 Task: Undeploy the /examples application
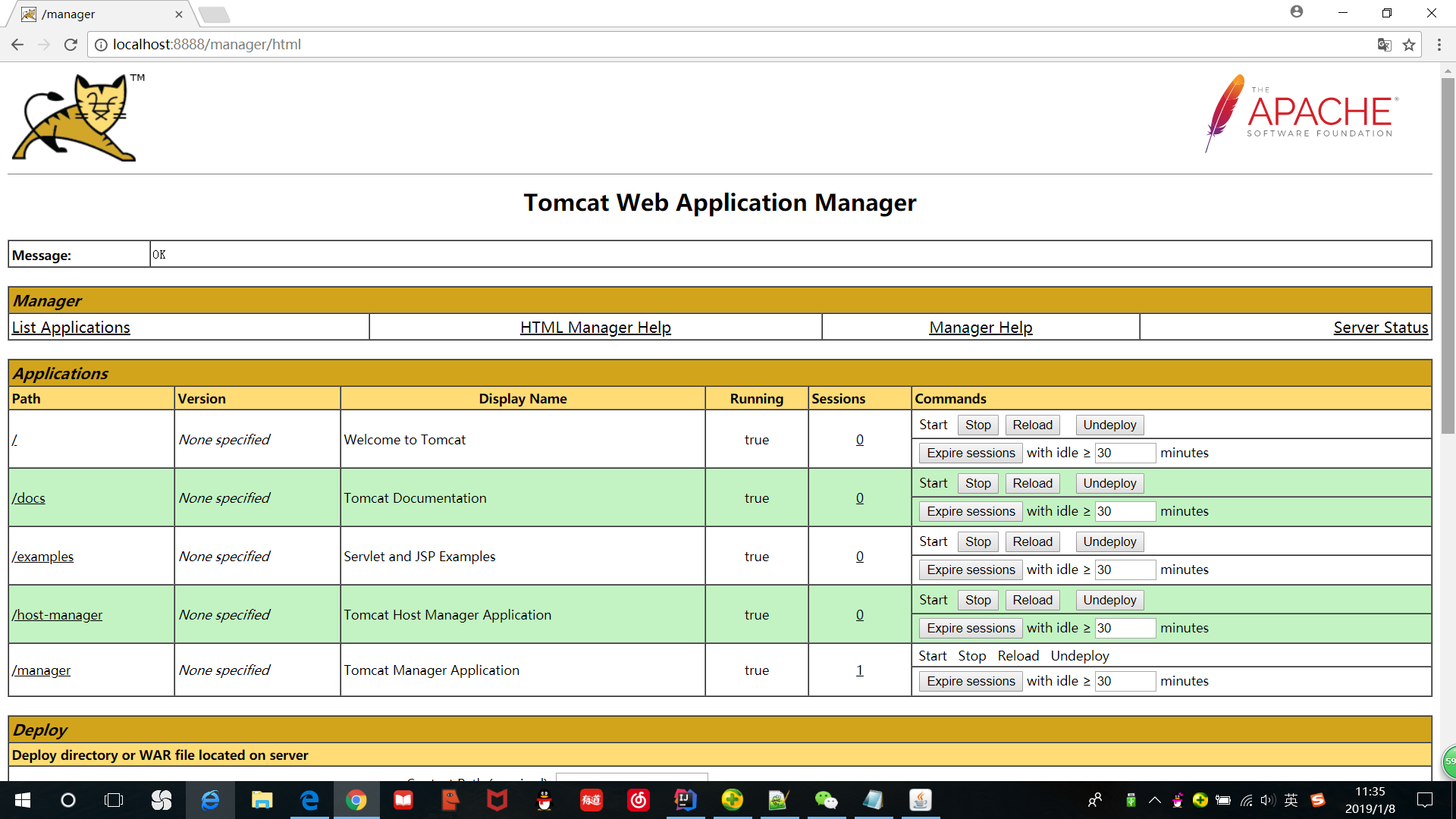[1109, 541]
